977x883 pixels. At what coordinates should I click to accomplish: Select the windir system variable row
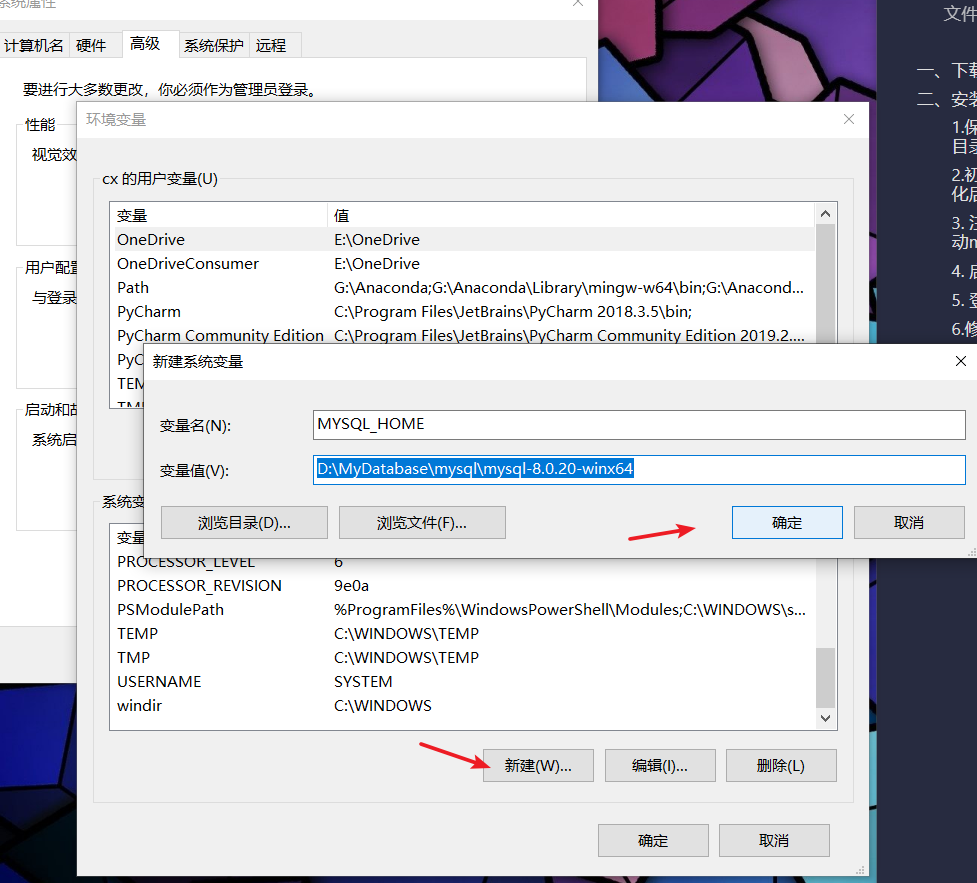coord(462,705)
